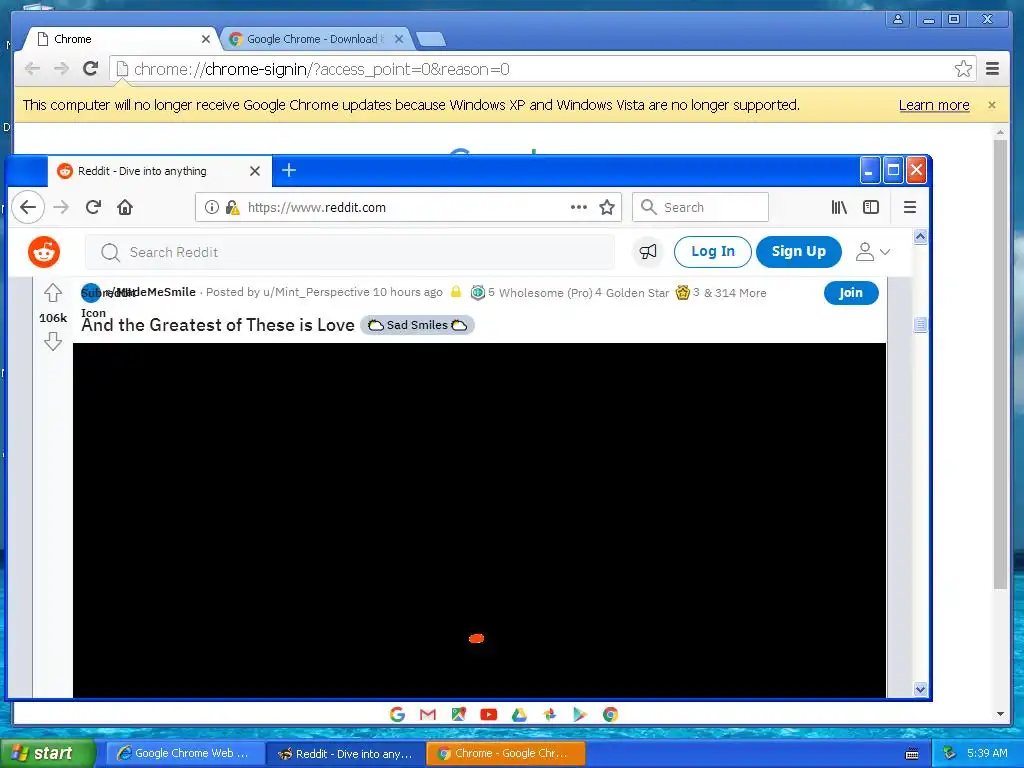
Task: Open the Sad Smiles flair tag
Action: click(x=417, y=325)
